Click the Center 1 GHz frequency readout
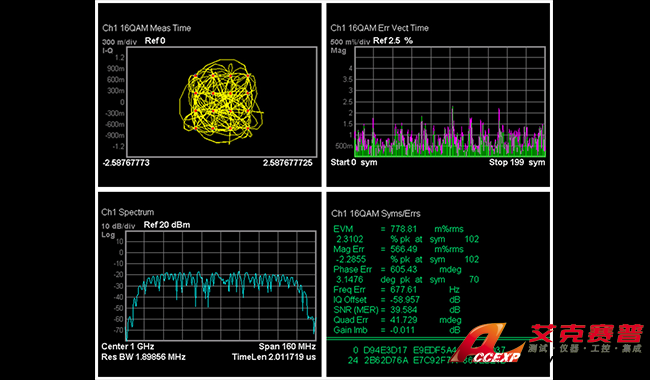650x380 pixels. point(128,346)
